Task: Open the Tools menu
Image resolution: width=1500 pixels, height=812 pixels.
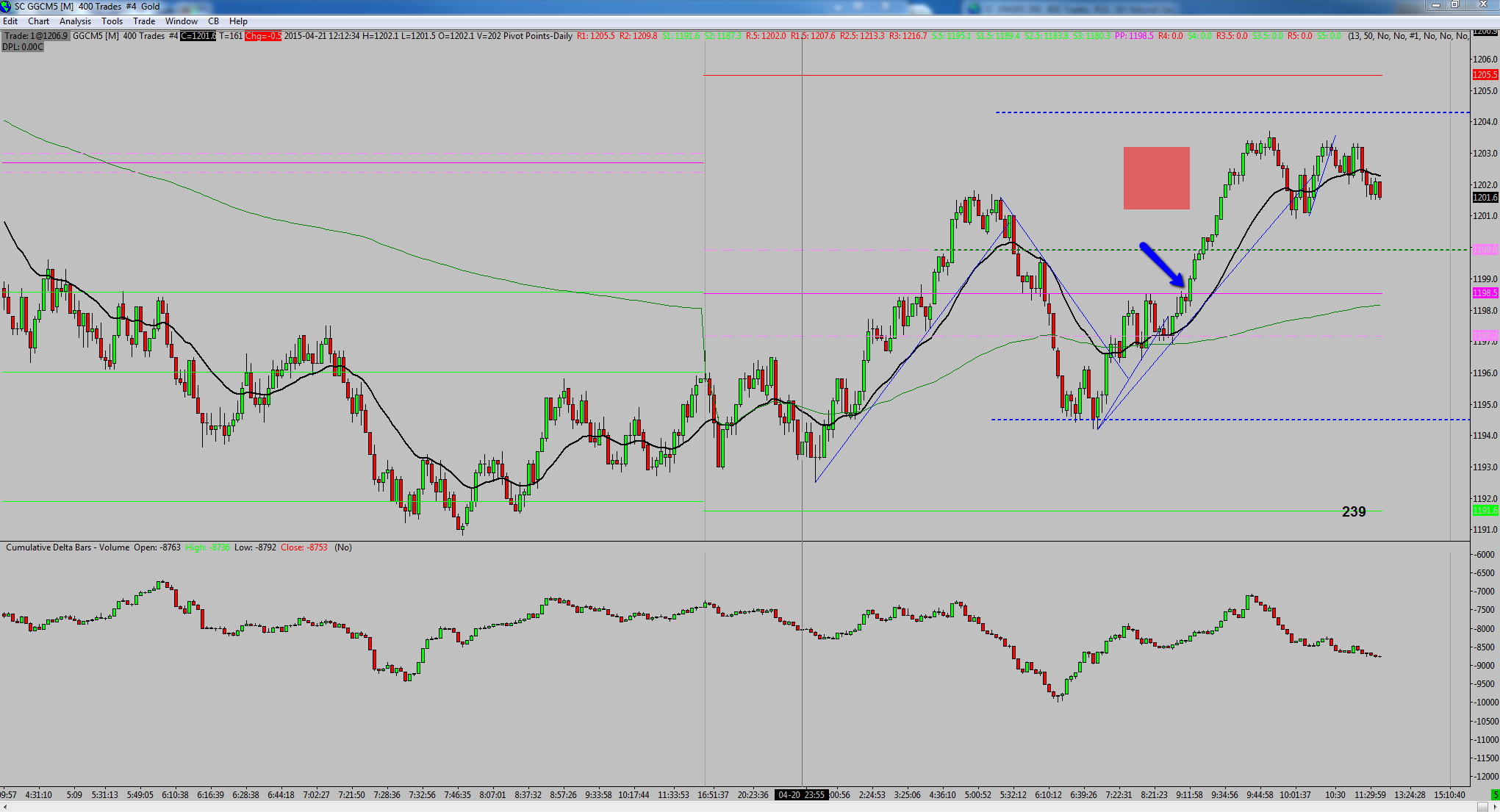Action: tap(112, 21)
